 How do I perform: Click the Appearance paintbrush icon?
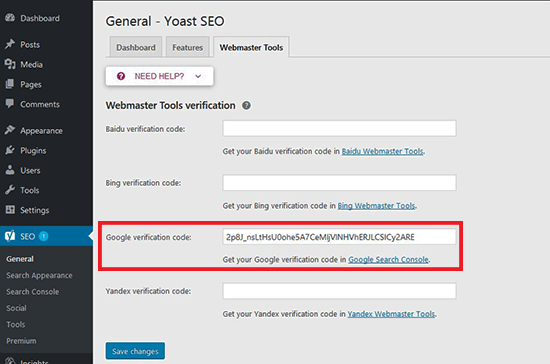pyautogui.click(x=10, y=130)
